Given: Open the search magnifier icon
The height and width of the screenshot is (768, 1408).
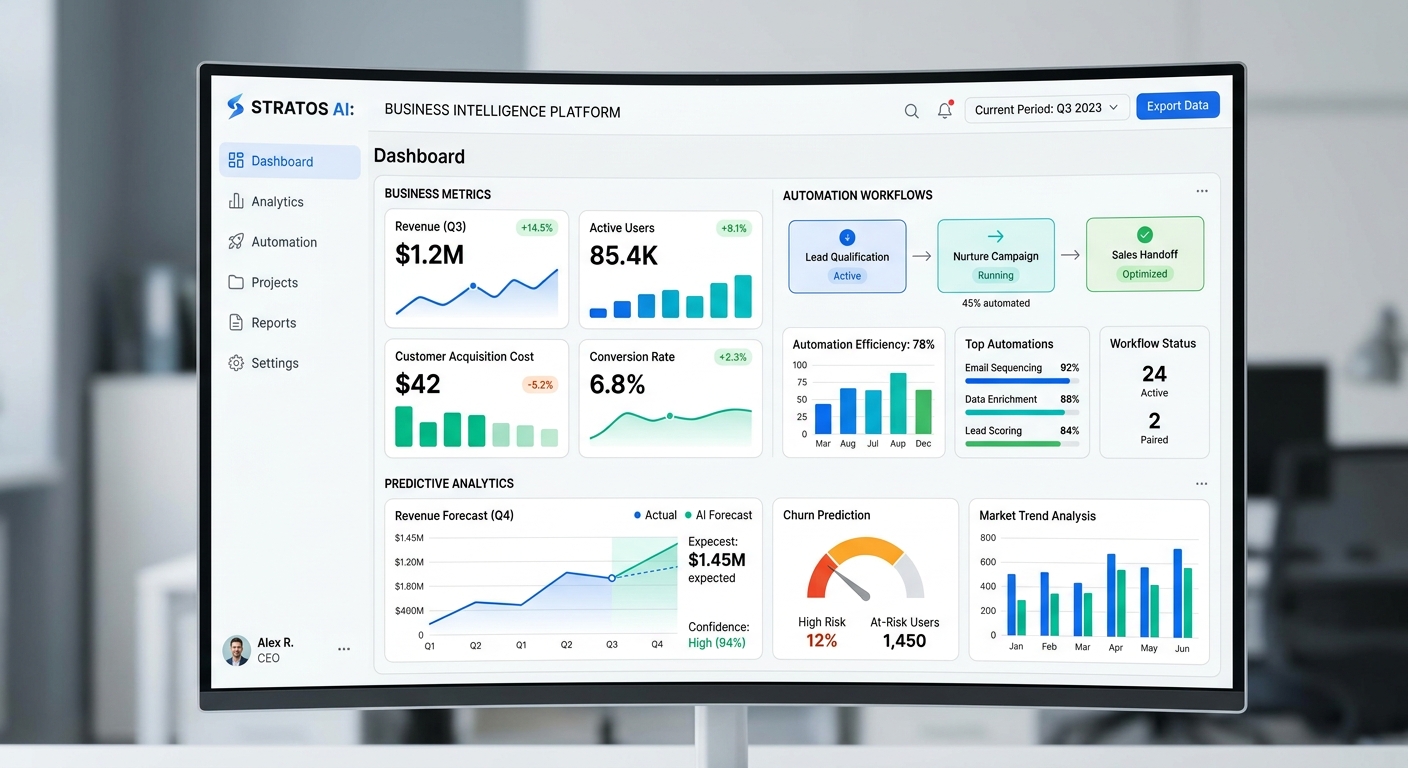Looking at the screenshot, I should [911, 111].
